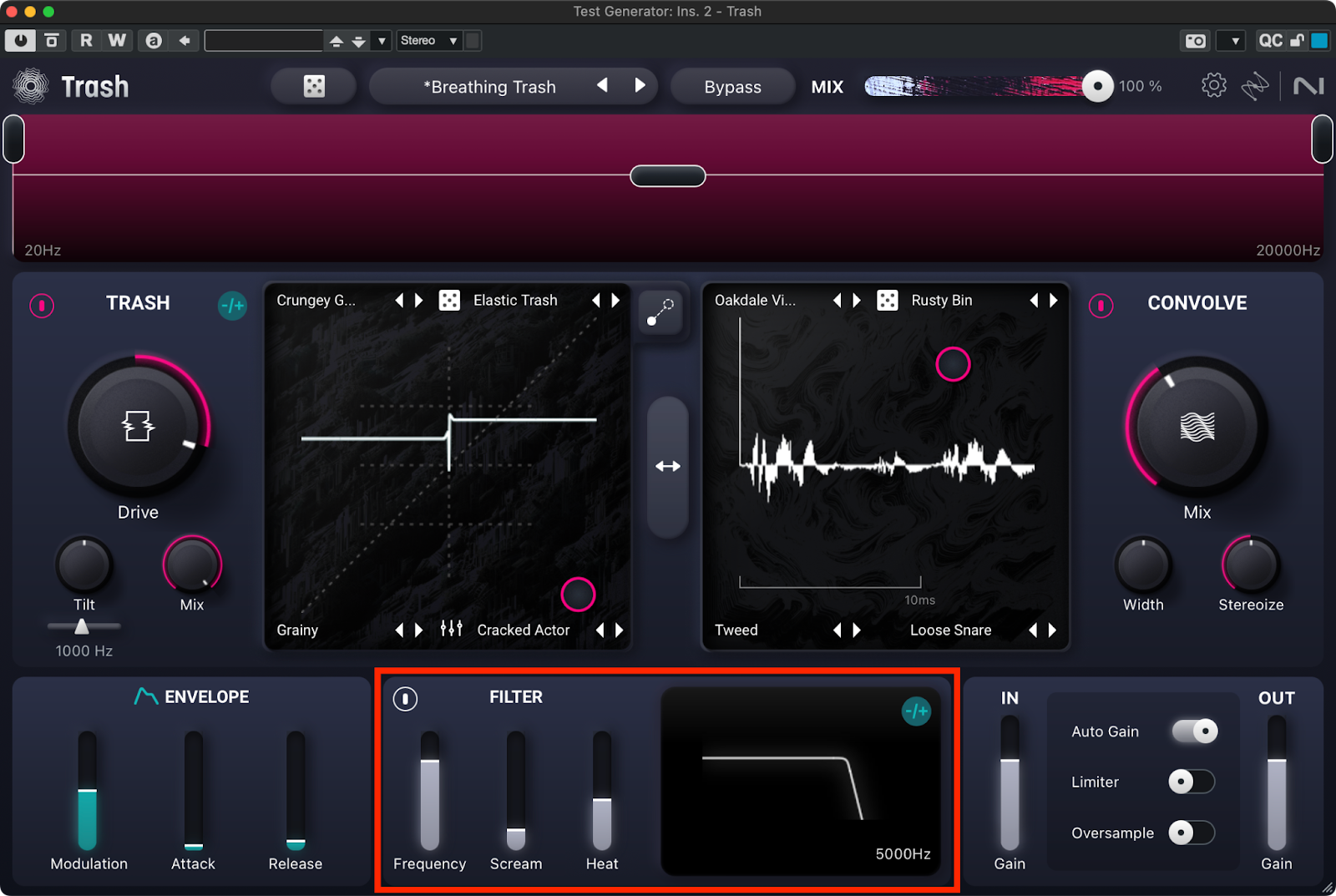Toggle the TRASH module power button
1336x896 pixels.
pyautogui.click(x=42, y=306)
